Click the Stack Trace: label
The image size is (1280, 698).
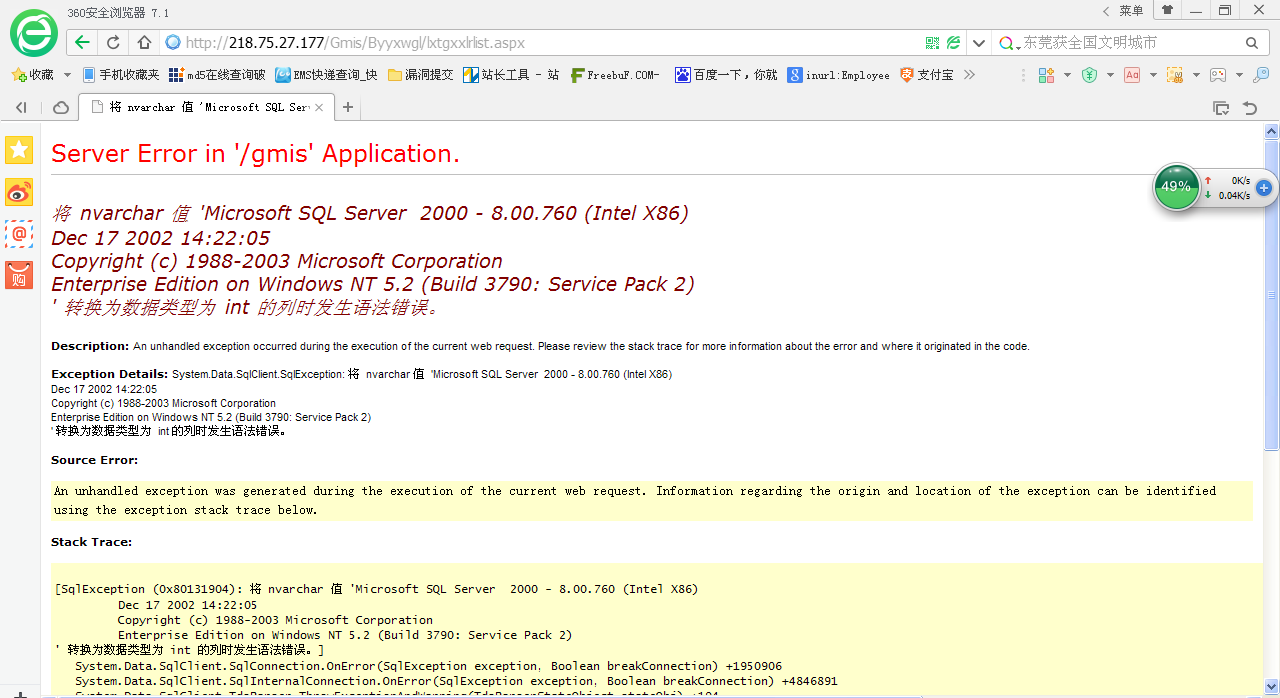point(91,542)
